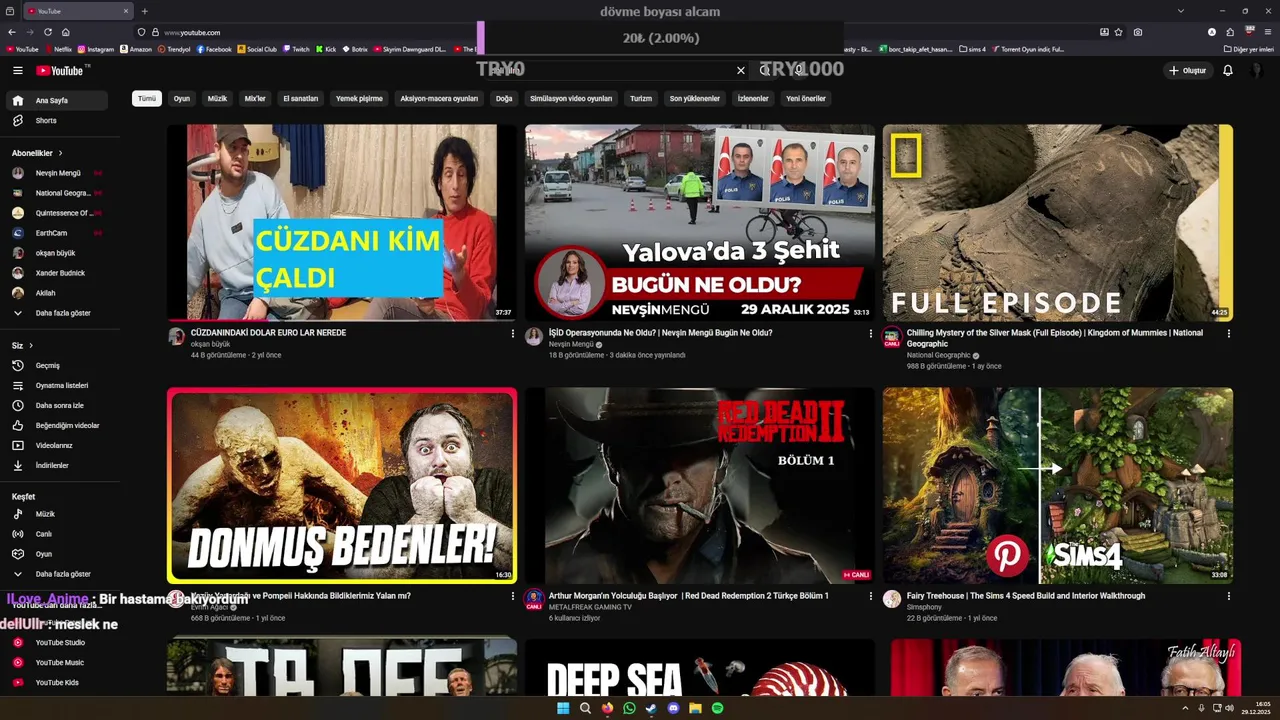1280x720 pixels.
Task: Expand Diğer yer imleri bookmarks folder
Action: point(1248,49)
